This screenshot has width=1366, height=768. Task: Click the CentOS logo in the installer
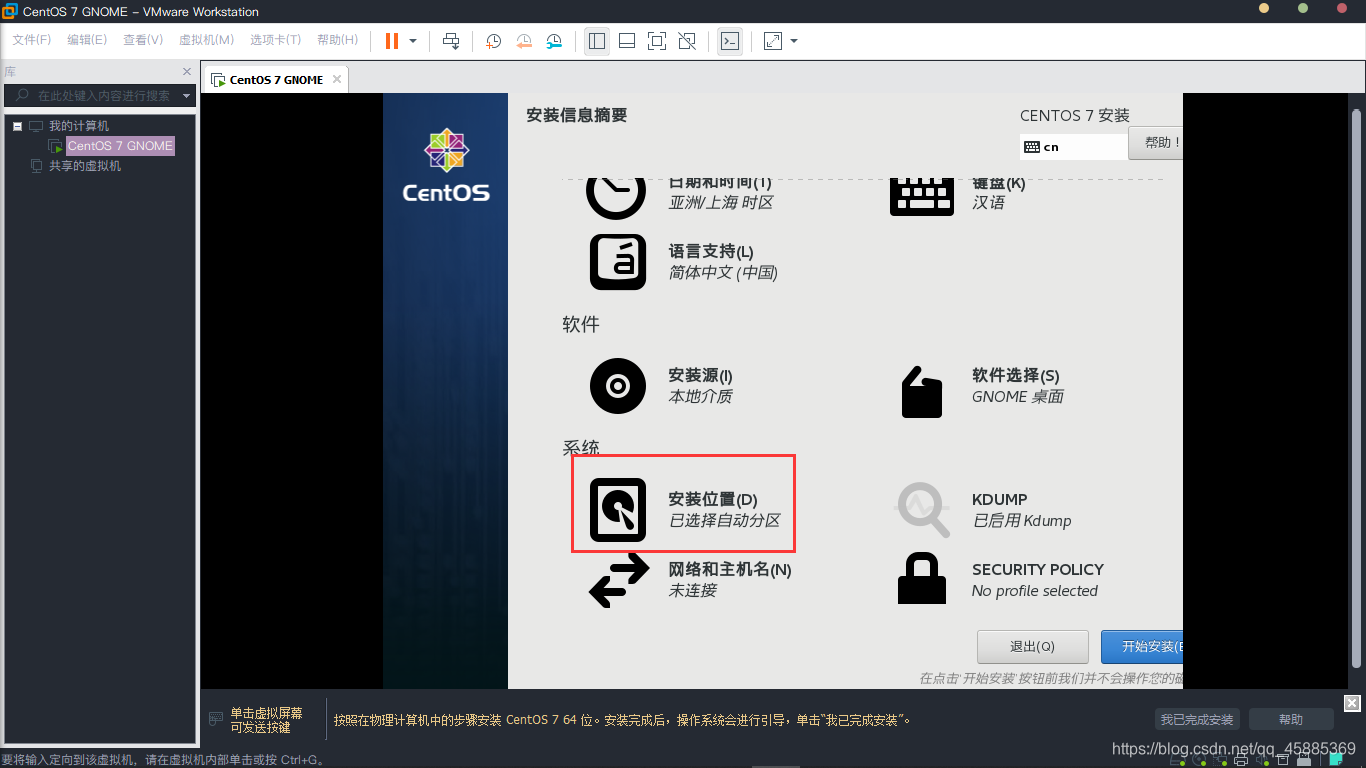click(x=446, y=166)
